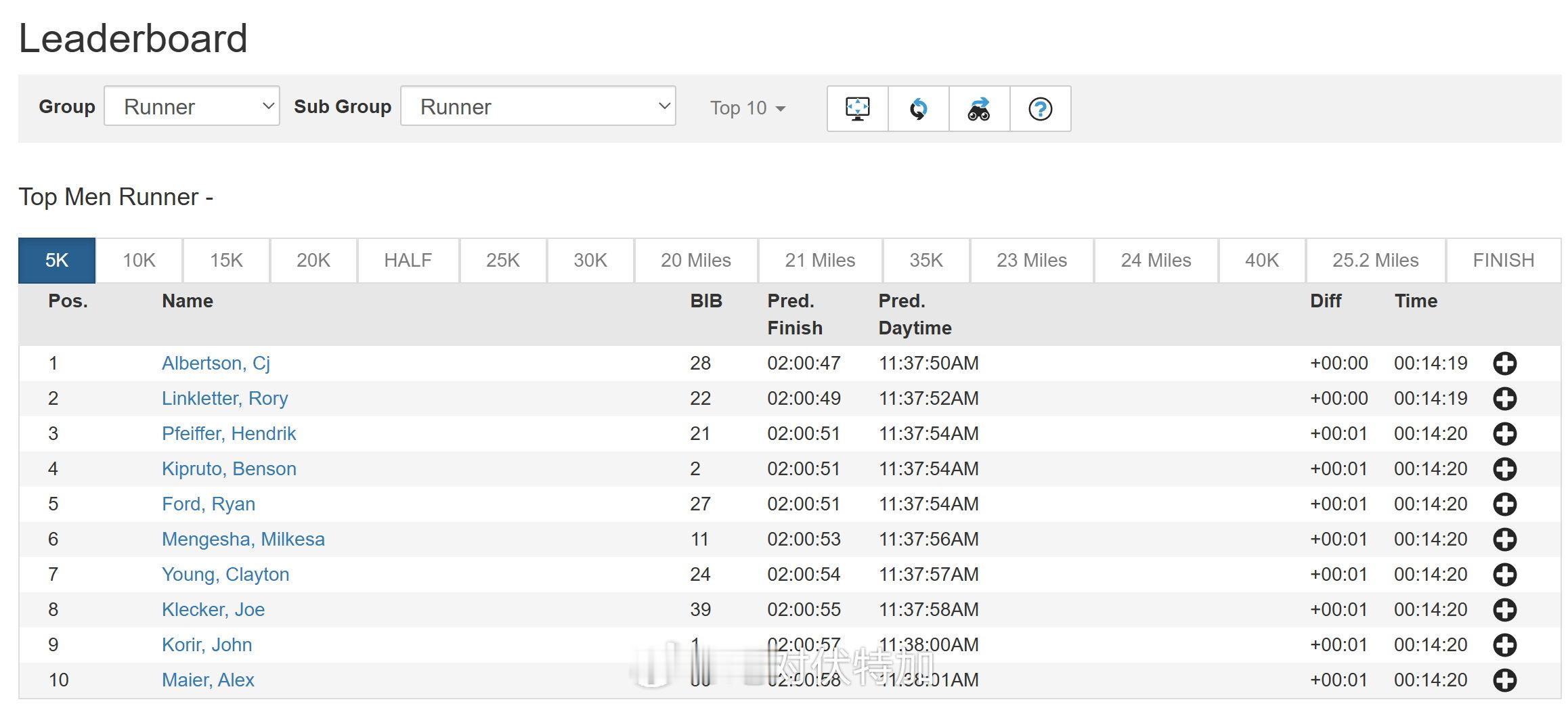Click the Name column header
Image resolution: width=1568 pixels, height=704 pixels.
click(188, 301)
